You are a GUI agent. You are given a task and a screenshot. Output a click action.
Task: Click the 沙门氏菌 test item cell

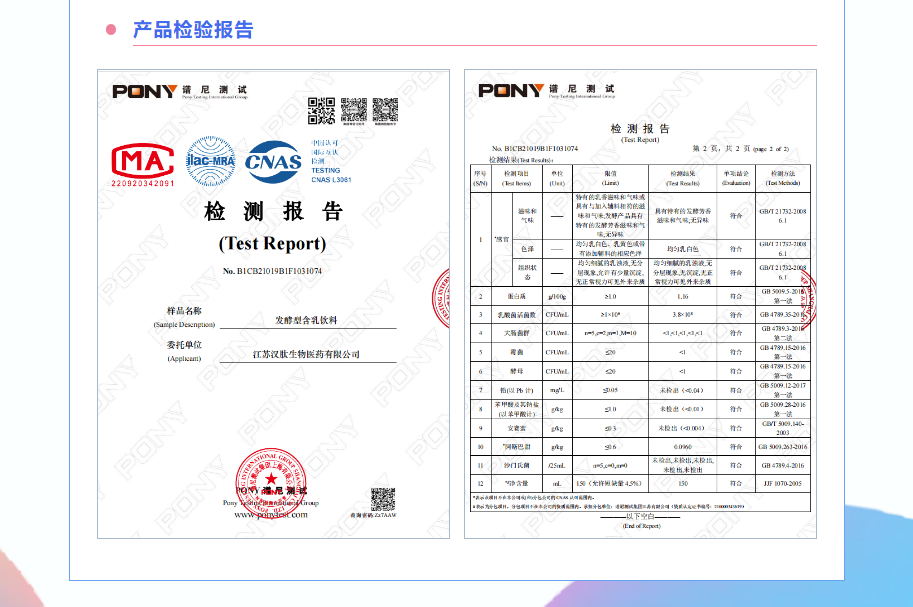tap(516, 465)
